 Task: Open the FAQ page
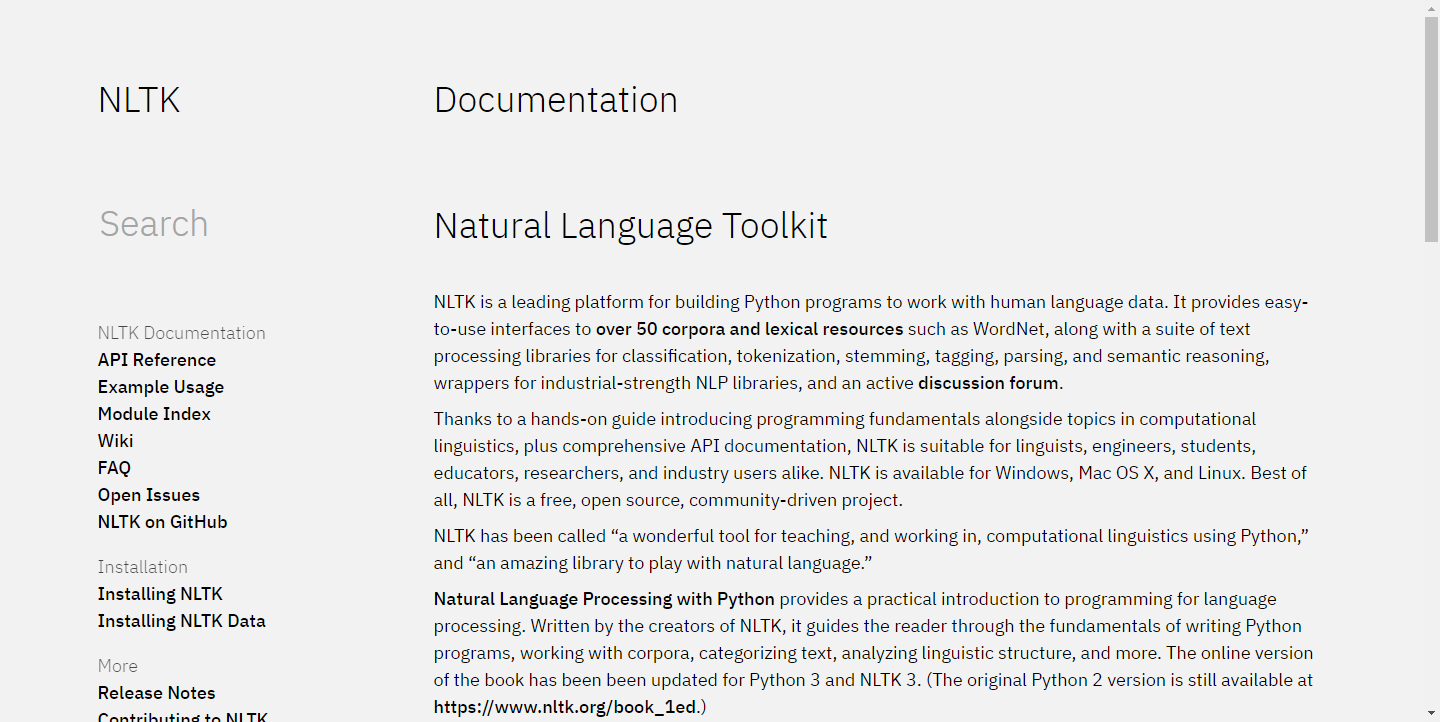(114, 468)
